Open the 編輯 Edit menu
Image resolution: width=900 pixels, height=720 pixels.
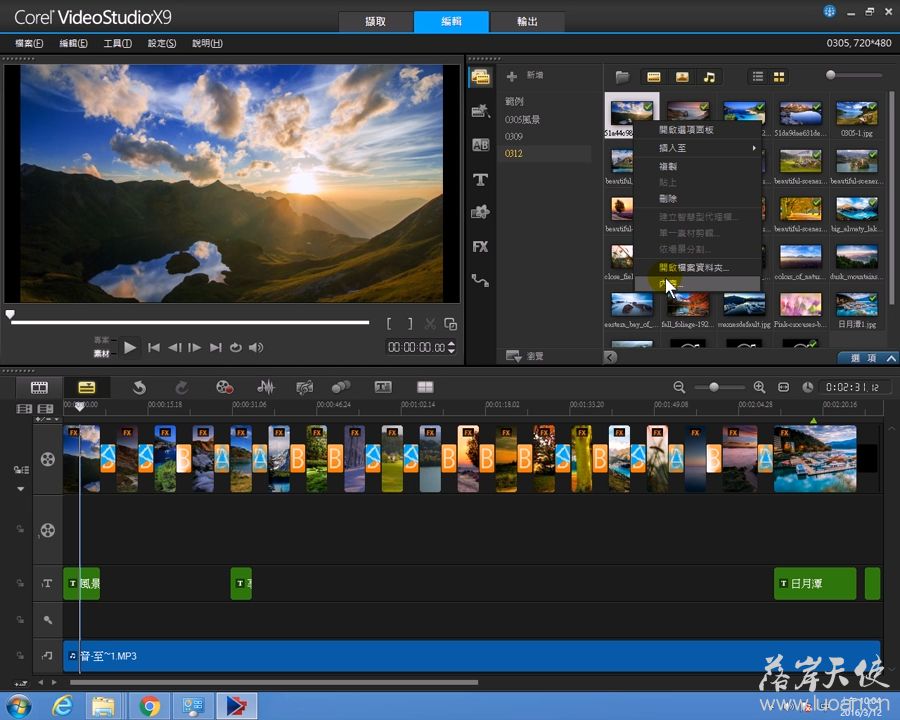coord(73,43)
